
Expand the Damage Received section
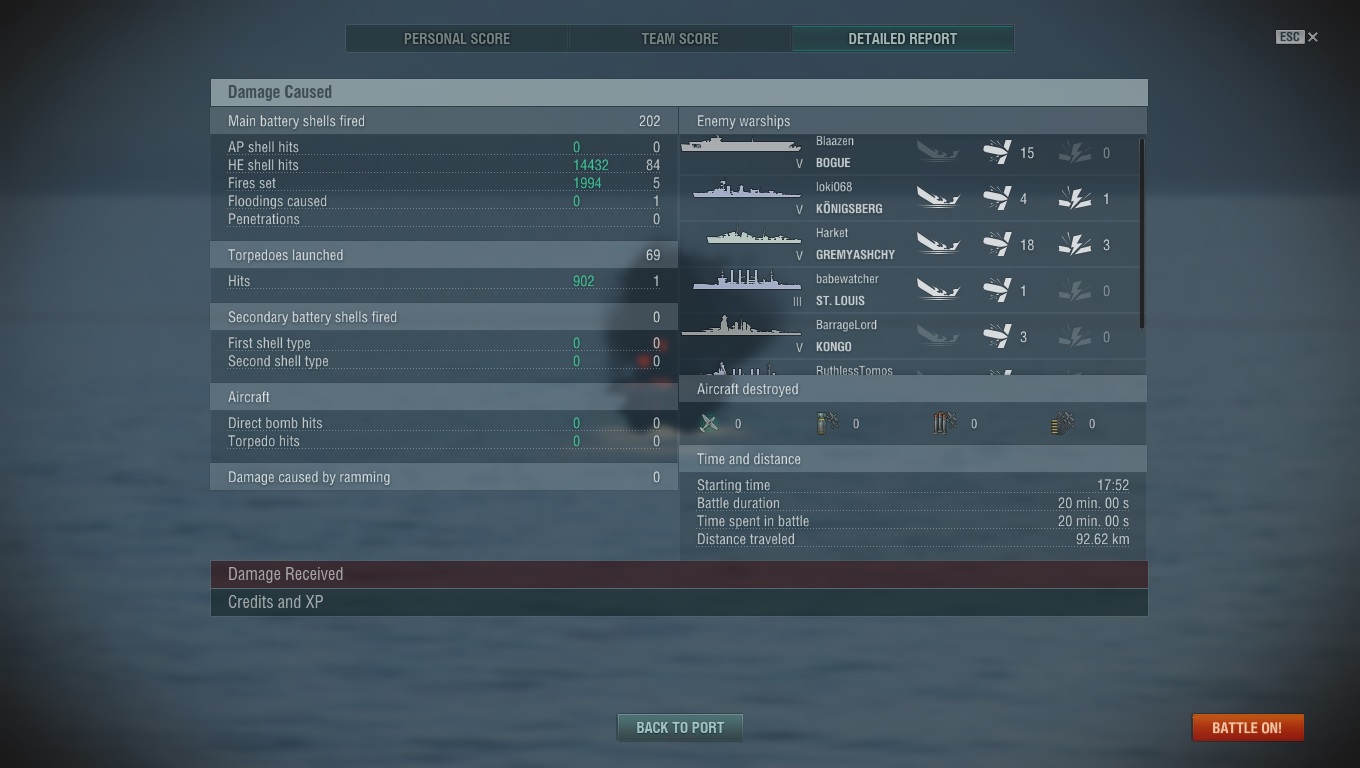tap(679, 574)
